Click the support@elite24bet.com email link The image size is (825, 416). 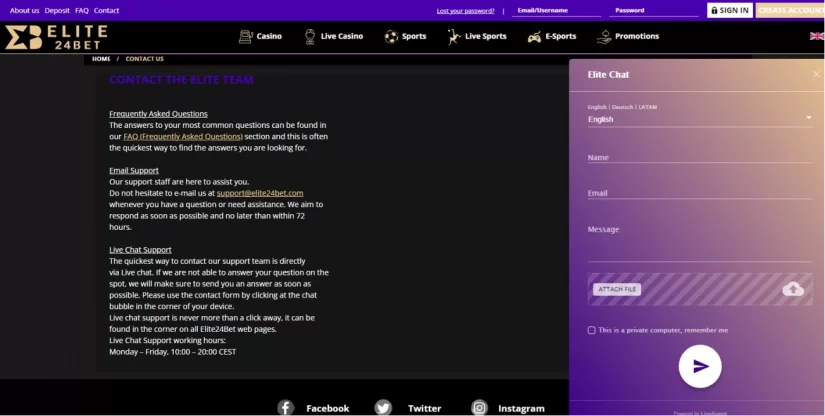coord(260,193)
